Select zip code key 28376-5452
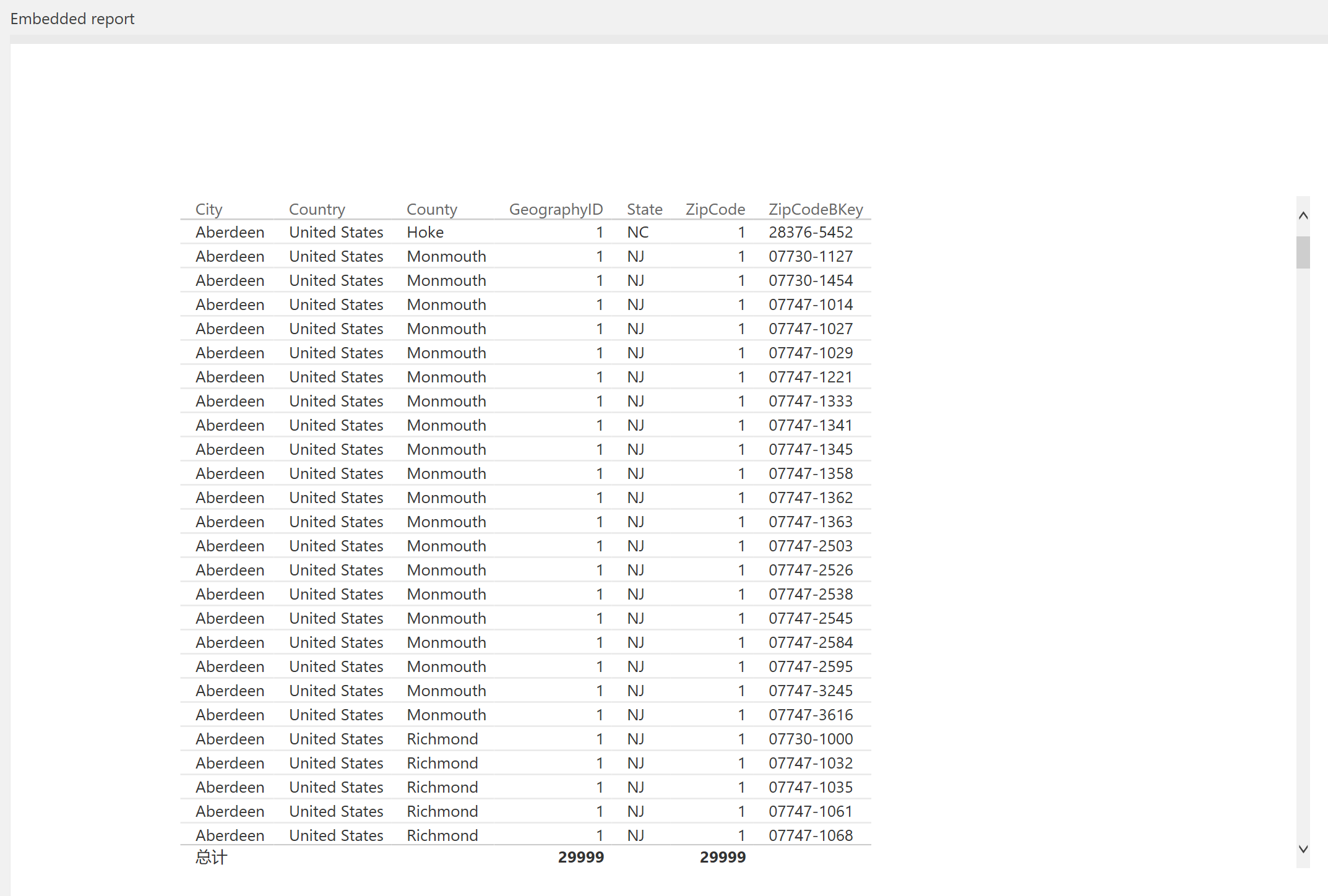This screenshot has width=1328, height=896. pyautogui.click(x=810, y=232)
